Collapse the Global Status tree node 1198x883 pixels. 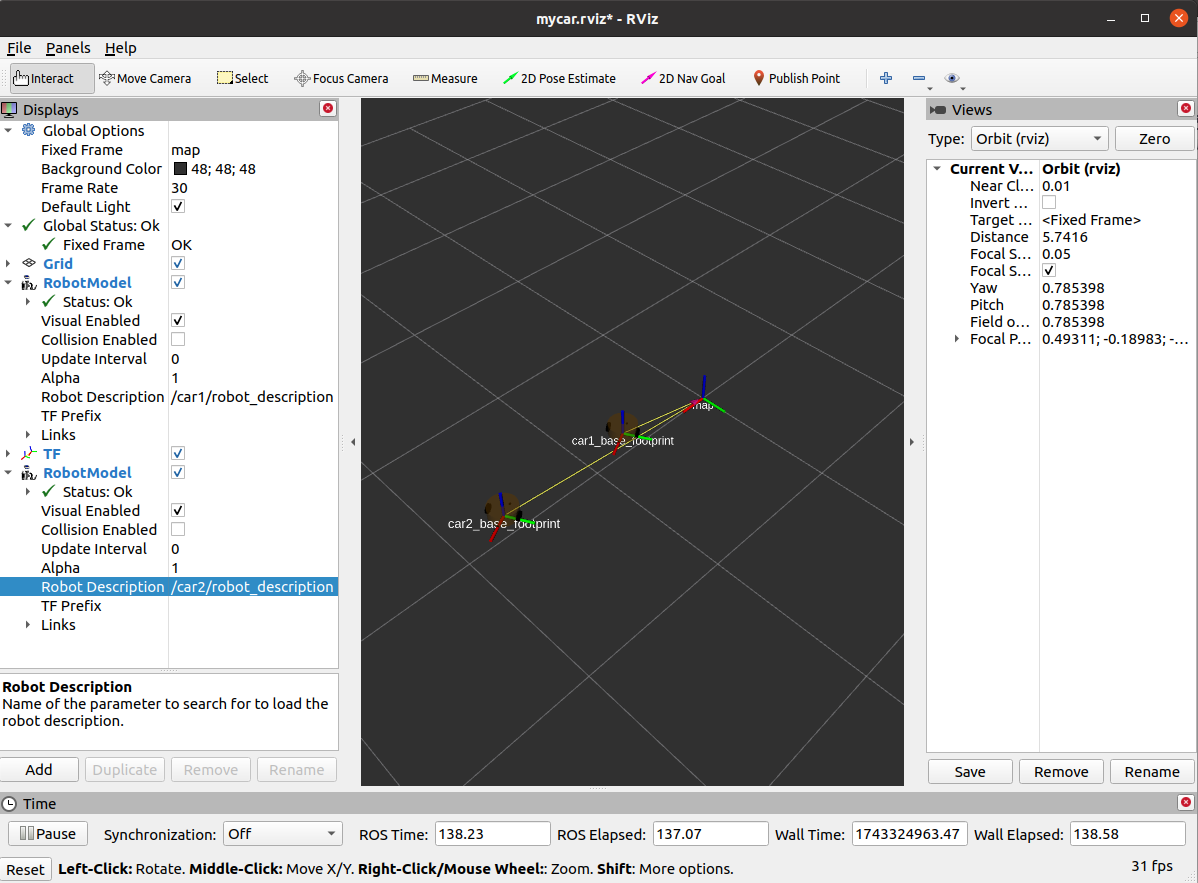[8, 225]
